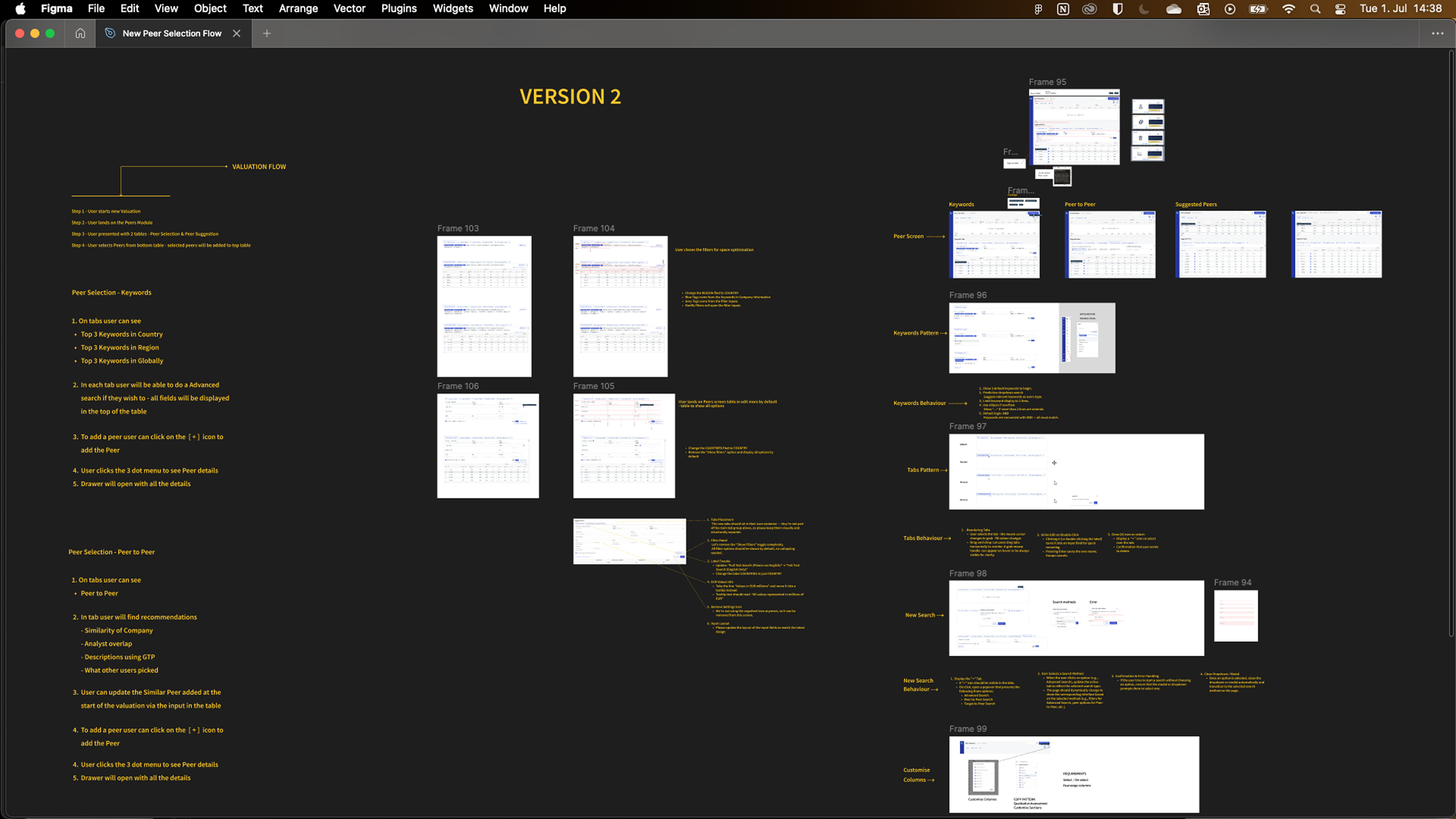Screen dimensions: 1456x819
Task: Click the Figma home icon
Action: (80, 33)
